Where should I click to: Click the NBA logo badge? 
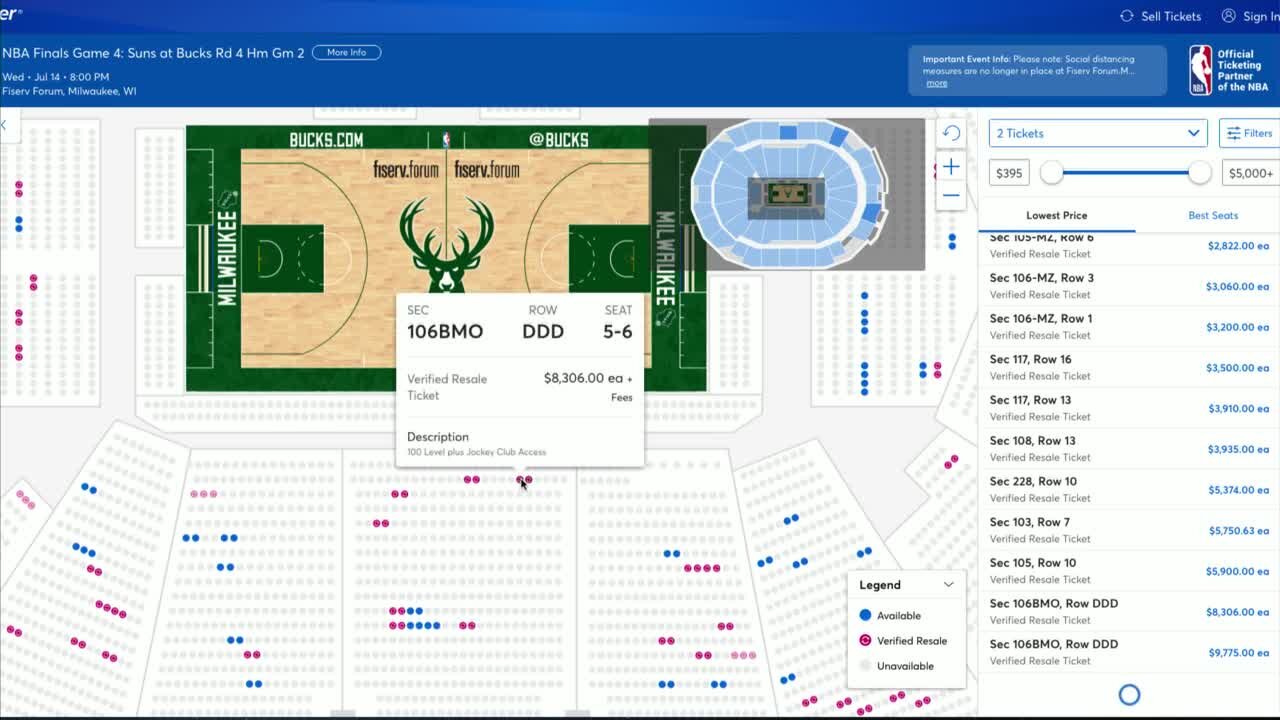point(1200,70)
